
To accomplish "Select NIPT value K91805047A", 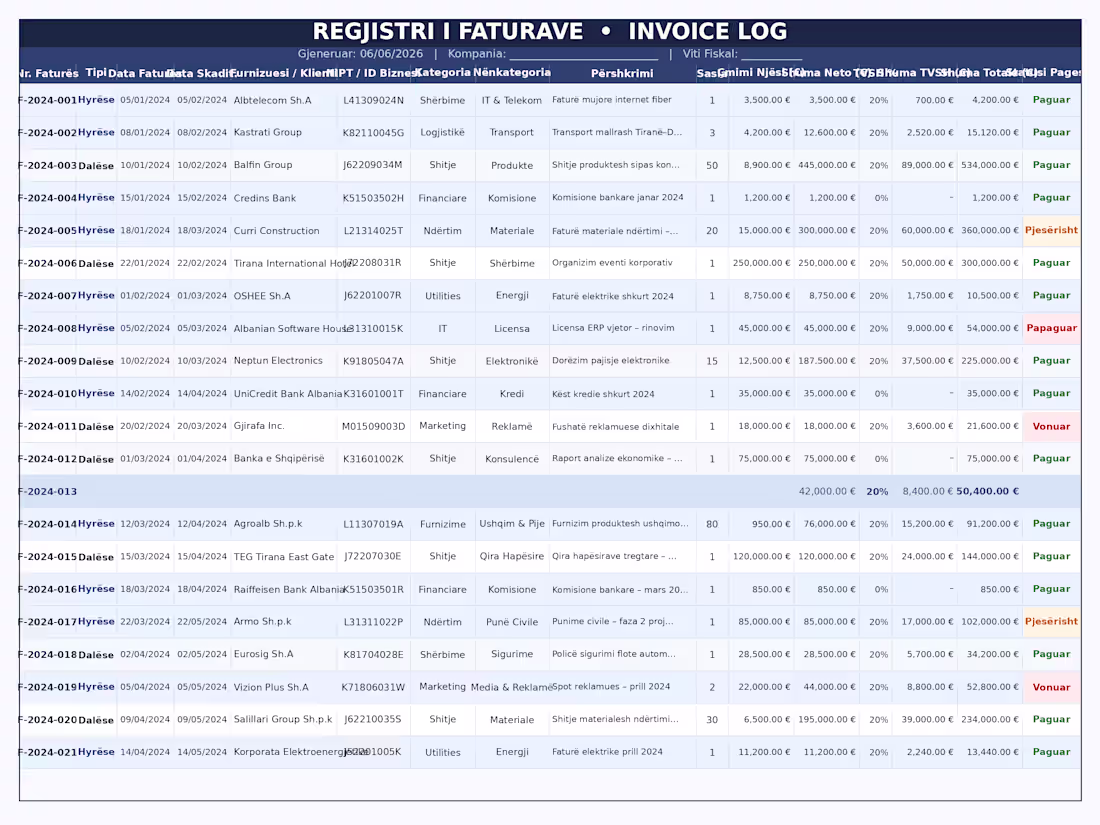I will [373, 361].
